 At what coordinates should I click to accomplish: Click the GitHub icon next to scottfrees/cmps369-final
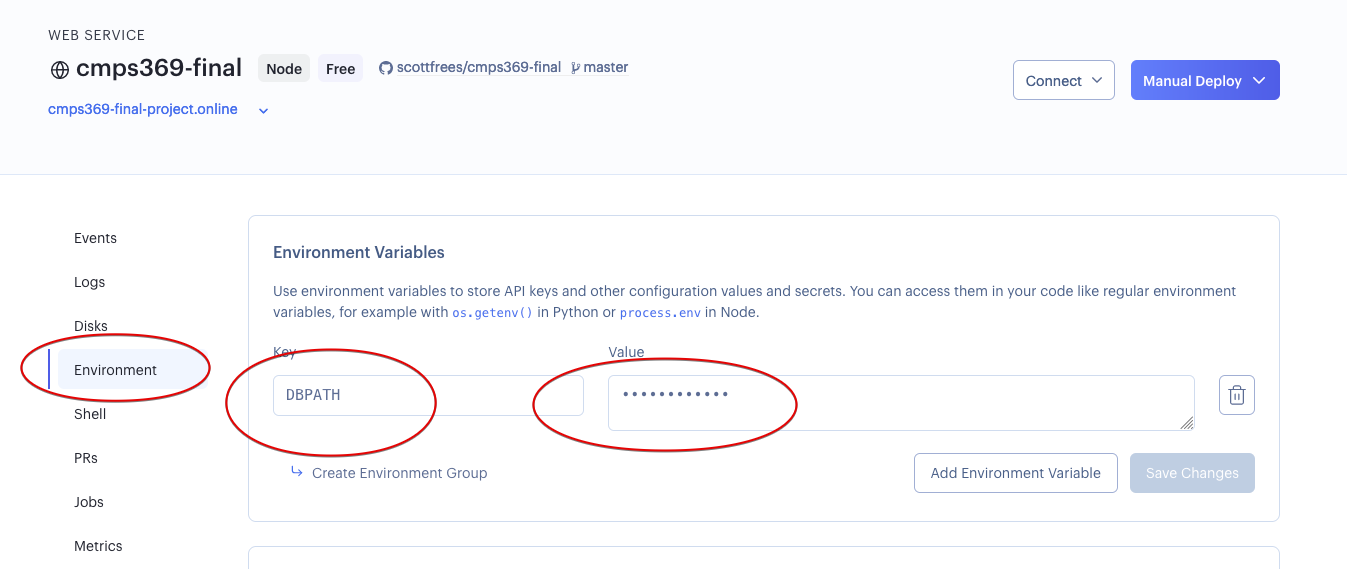(x=385, y=68)
